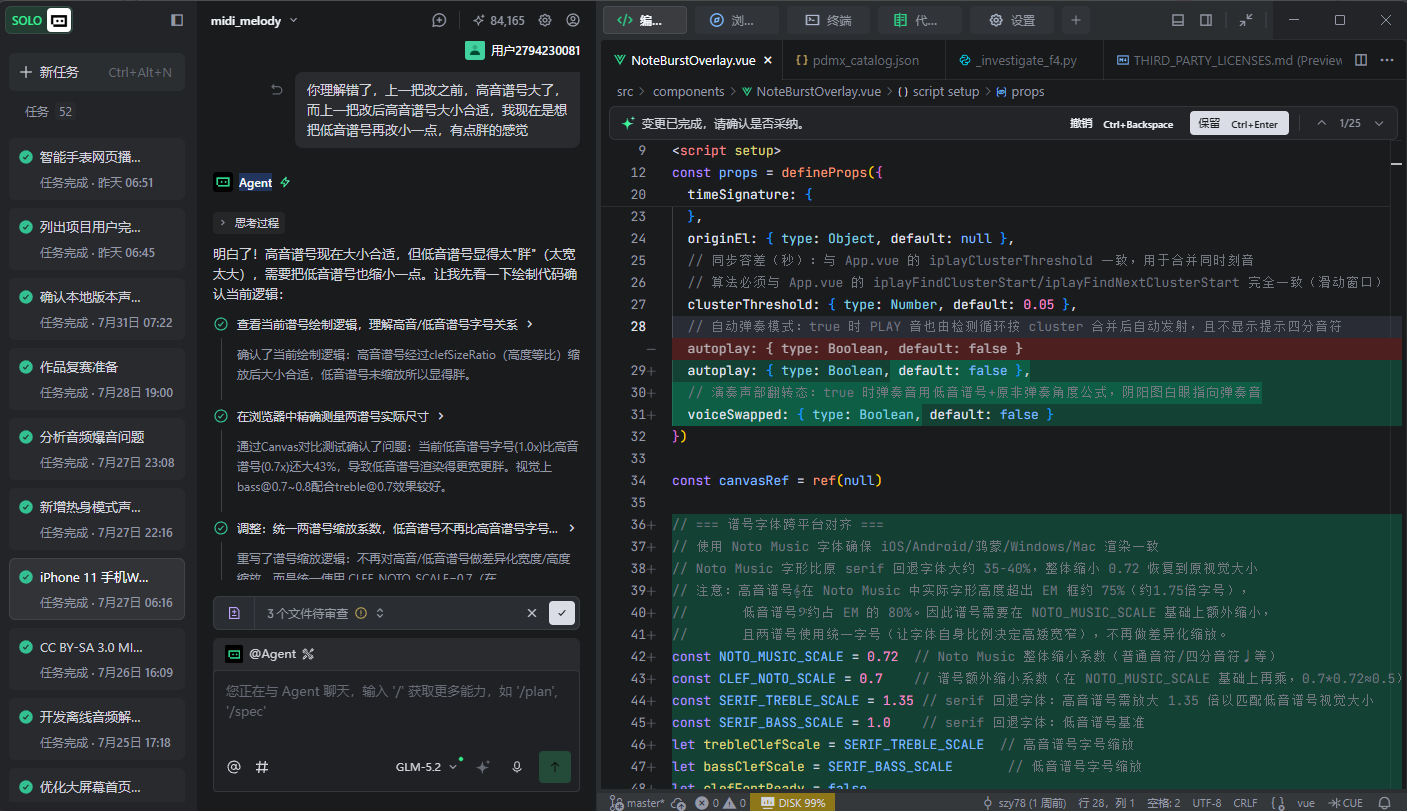Screen dimensions: 1407x811
Task: Open task 列出项目用户完...
Action: (96, 239)
